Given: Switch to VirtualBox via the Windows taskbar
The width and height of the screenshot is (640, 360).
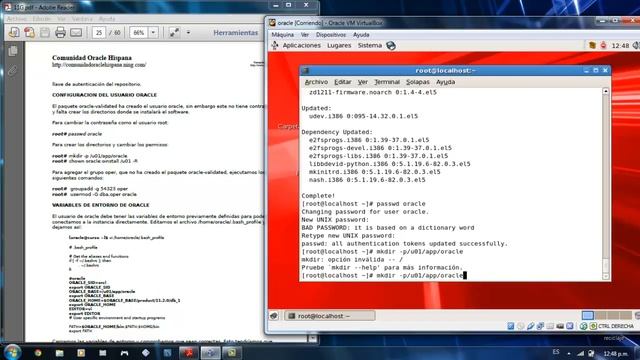Looking at the screenshot, I should (210, 353).
